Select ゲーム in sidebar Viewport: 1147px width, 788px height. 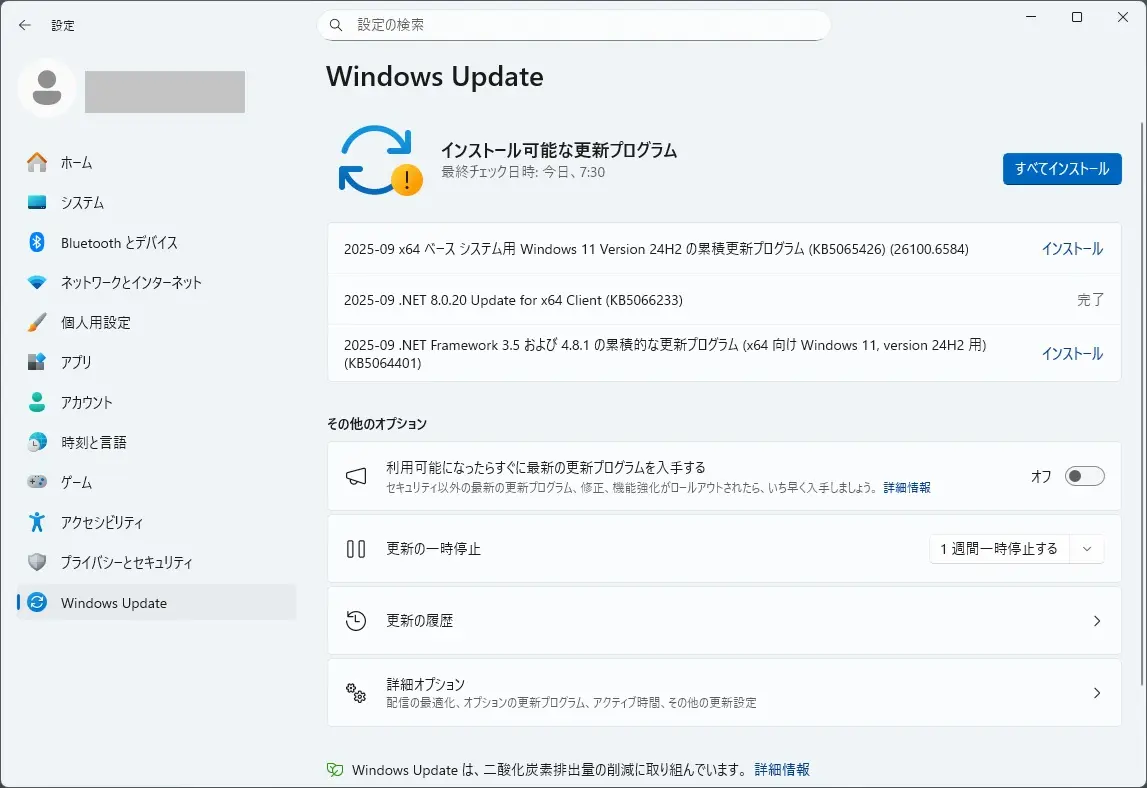[157, 482]
